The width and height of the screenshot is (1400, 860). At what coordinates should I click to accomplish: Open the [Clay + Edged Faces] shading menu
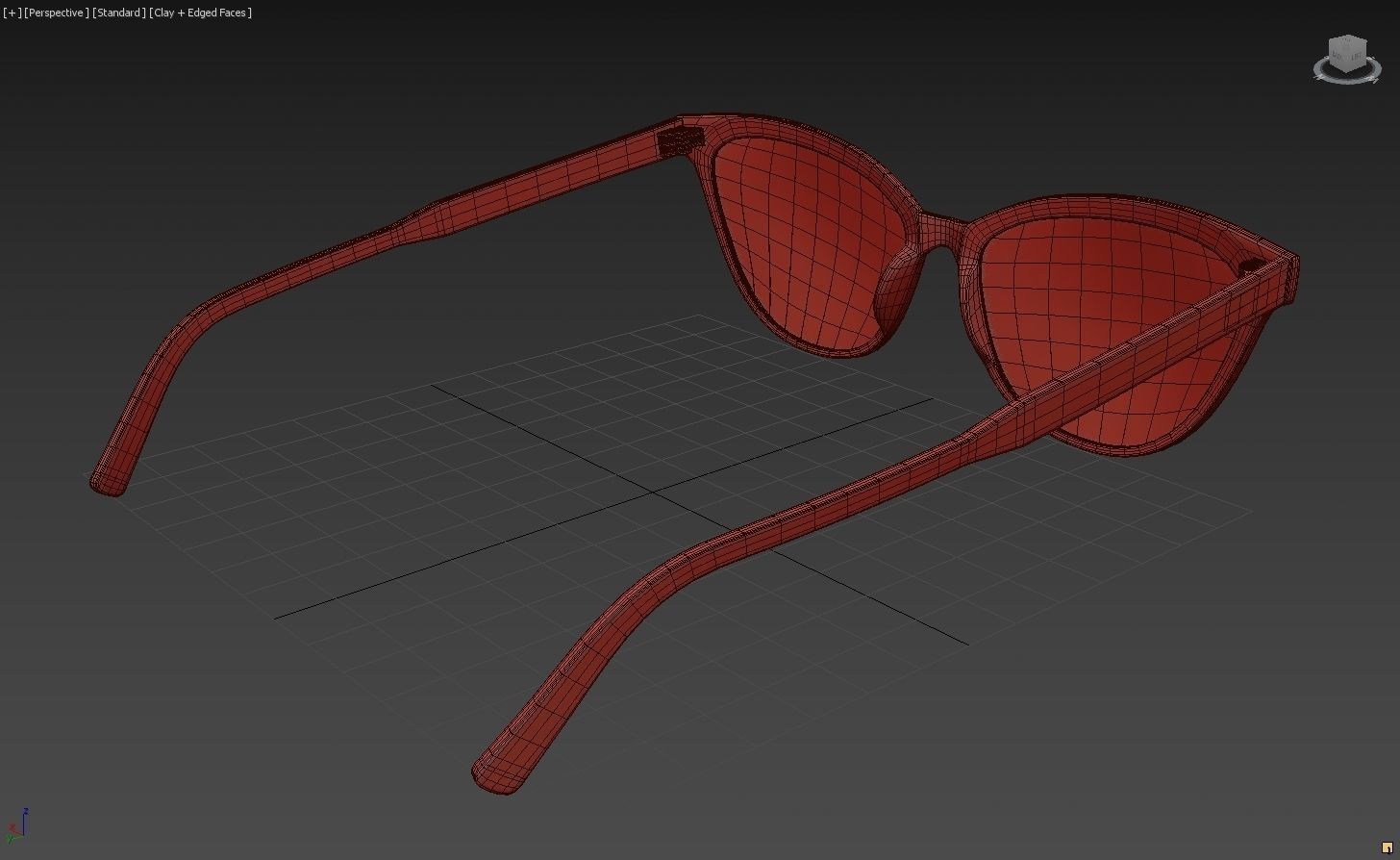[x=201, y=13]
